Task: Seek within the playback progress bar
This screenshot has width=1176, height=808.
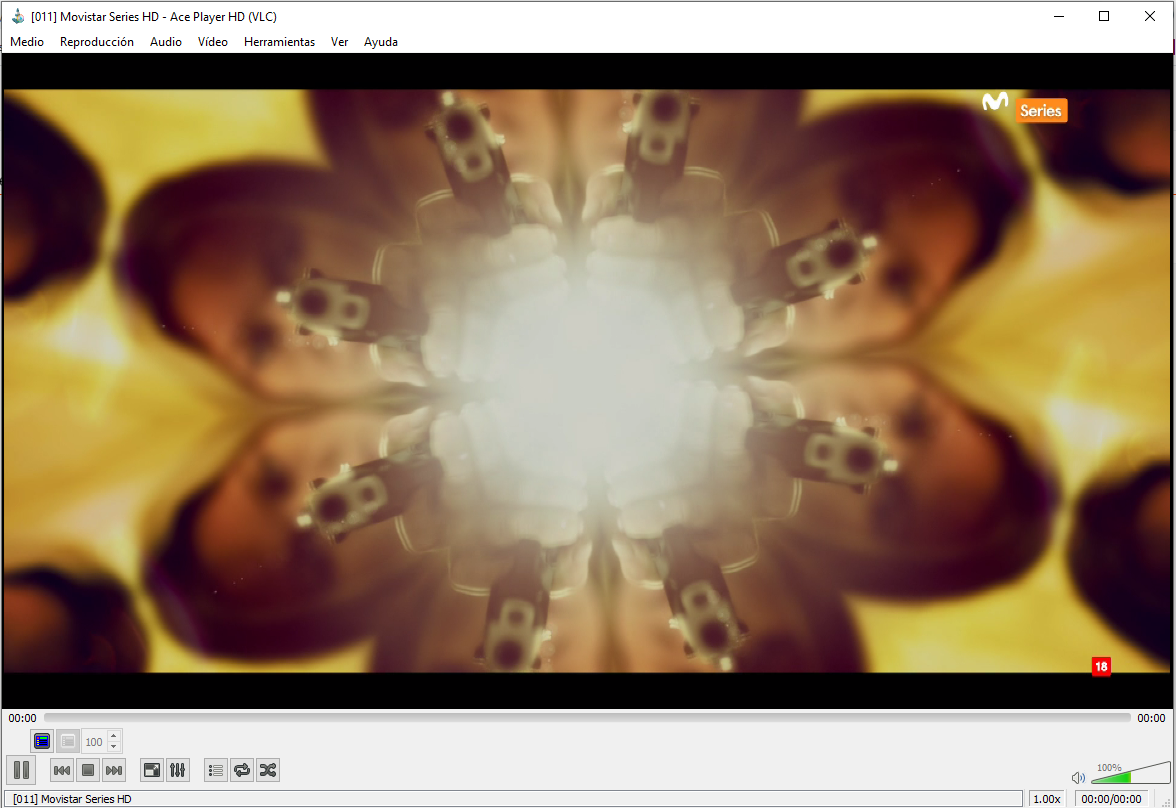Action: coord(587,718)
